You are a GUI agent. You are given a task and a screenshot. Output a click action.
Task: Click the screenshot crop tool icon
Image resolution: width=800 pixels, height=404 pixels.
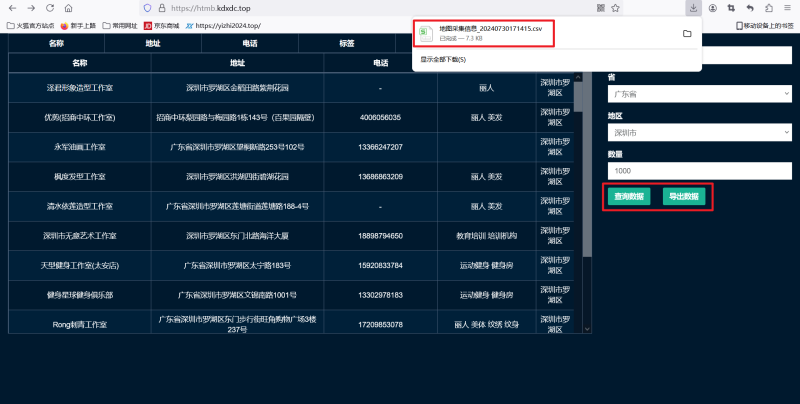click(x=730, y=8)
